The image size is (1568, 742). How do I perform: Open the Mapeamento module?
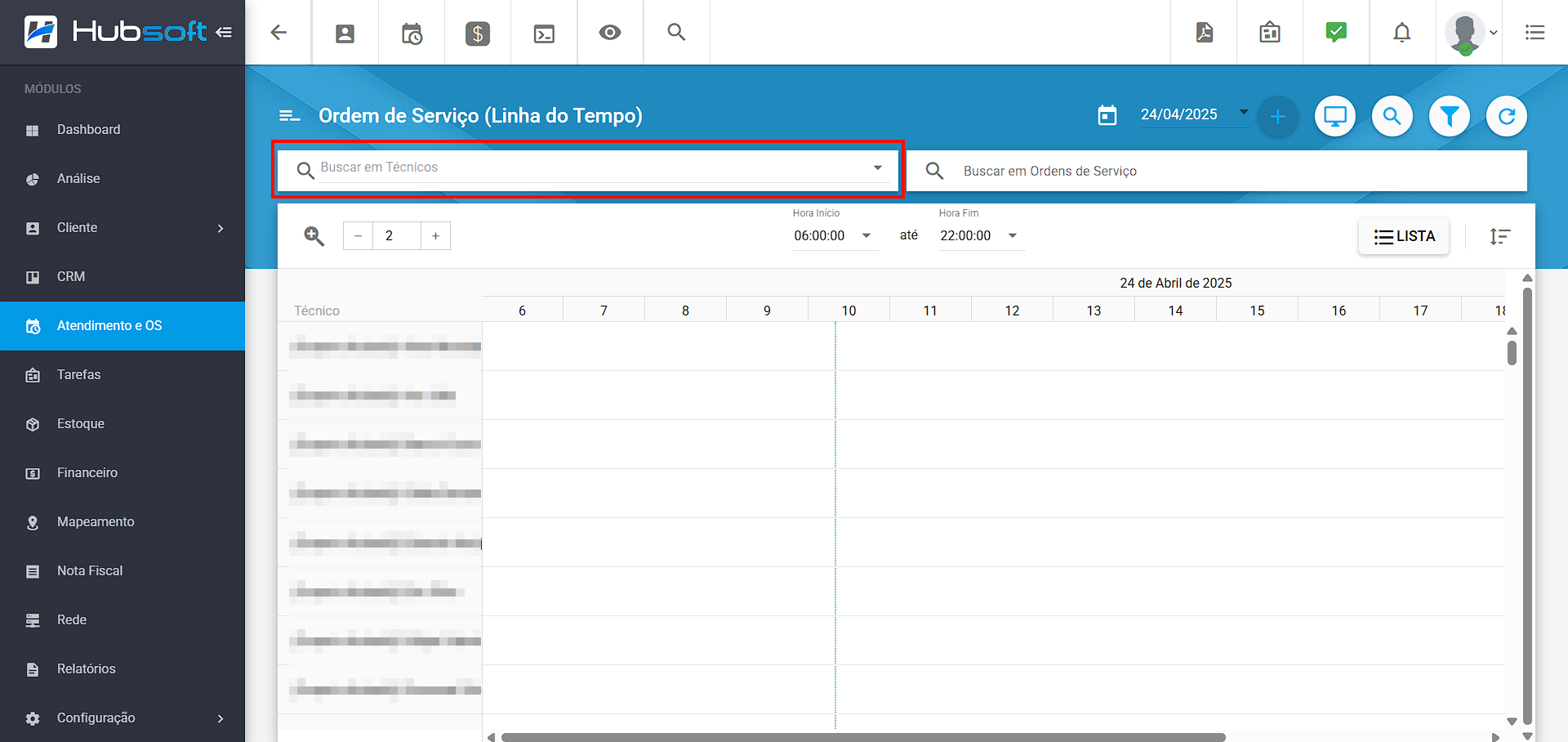122,522
